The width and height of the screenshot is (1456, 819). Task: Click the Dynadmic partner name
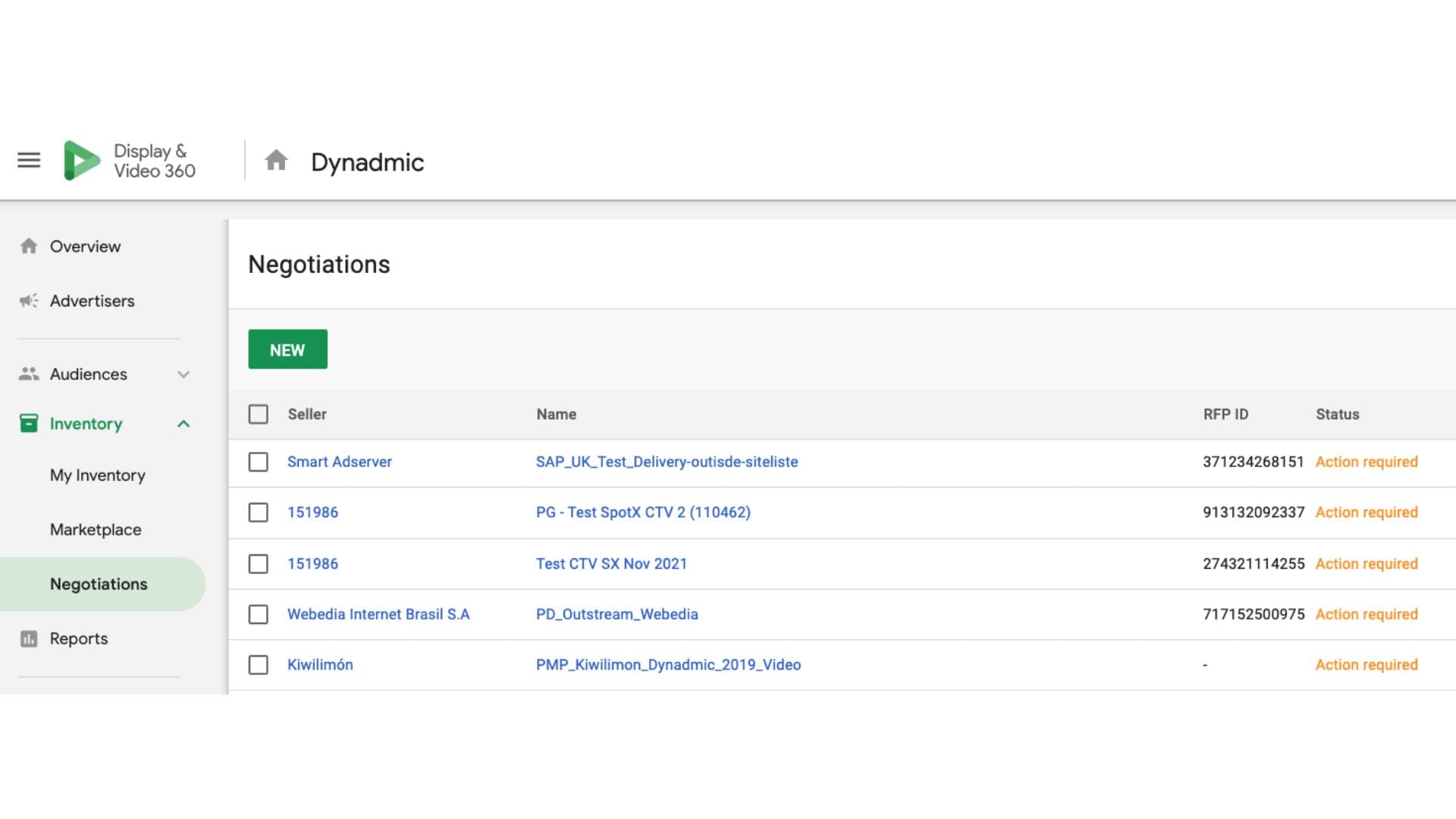tap(367, 162)
